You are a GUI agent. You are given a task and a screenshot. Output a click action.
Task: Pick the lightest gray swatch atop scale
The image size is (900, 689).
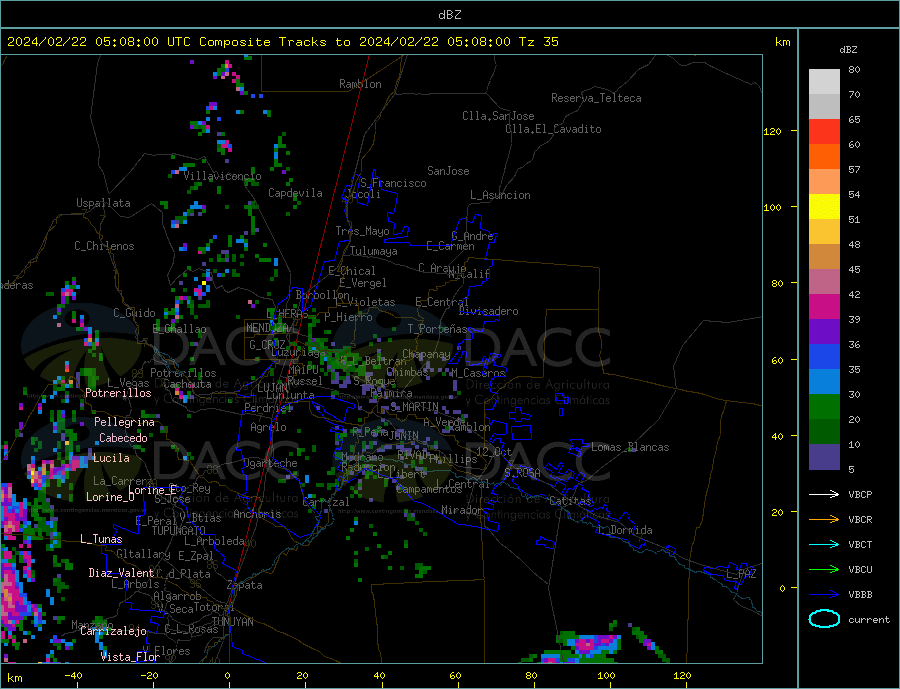pos(824,82)
